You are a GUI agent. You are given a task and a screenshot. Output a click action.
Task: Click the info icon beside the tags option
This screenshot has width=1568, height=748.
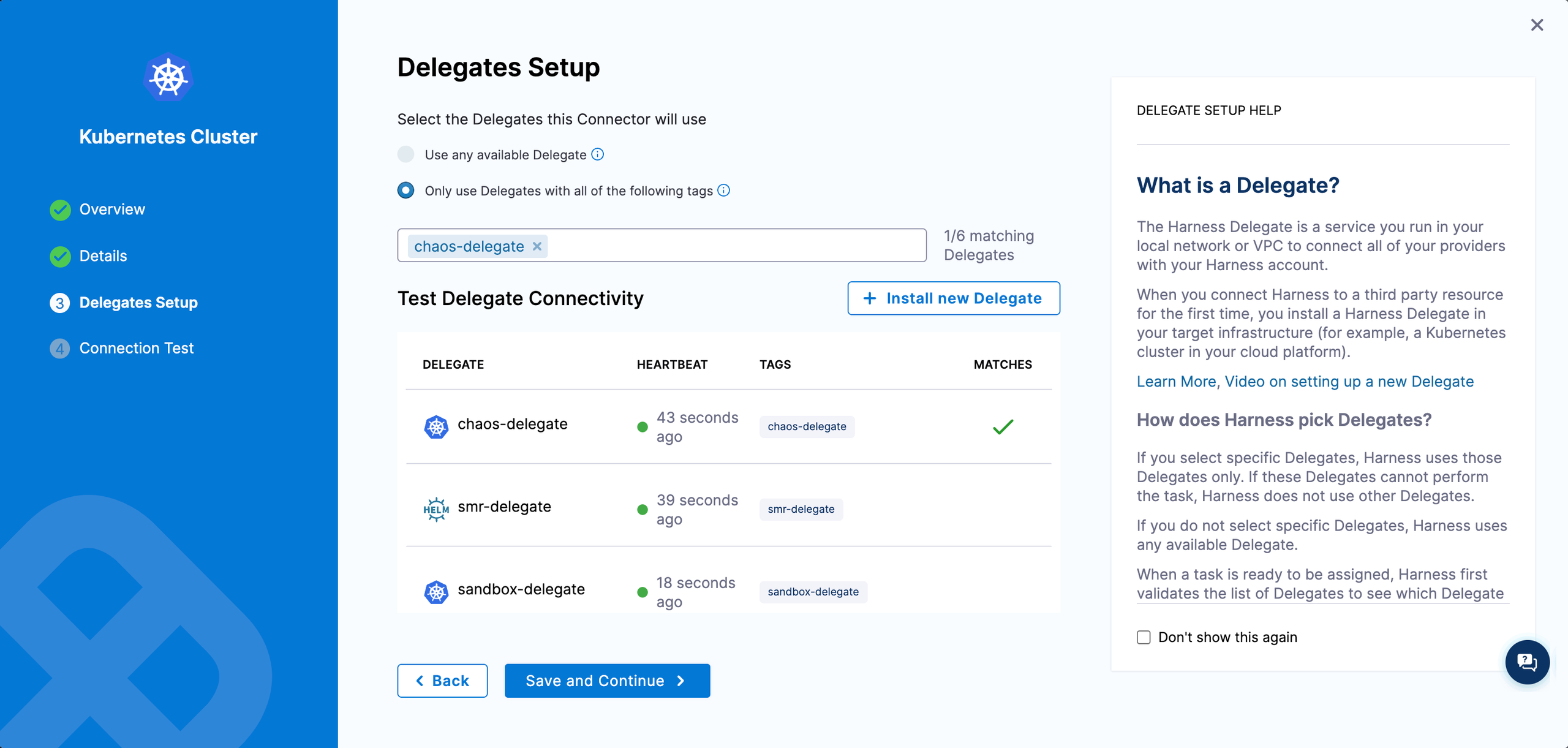click(723, 191)
